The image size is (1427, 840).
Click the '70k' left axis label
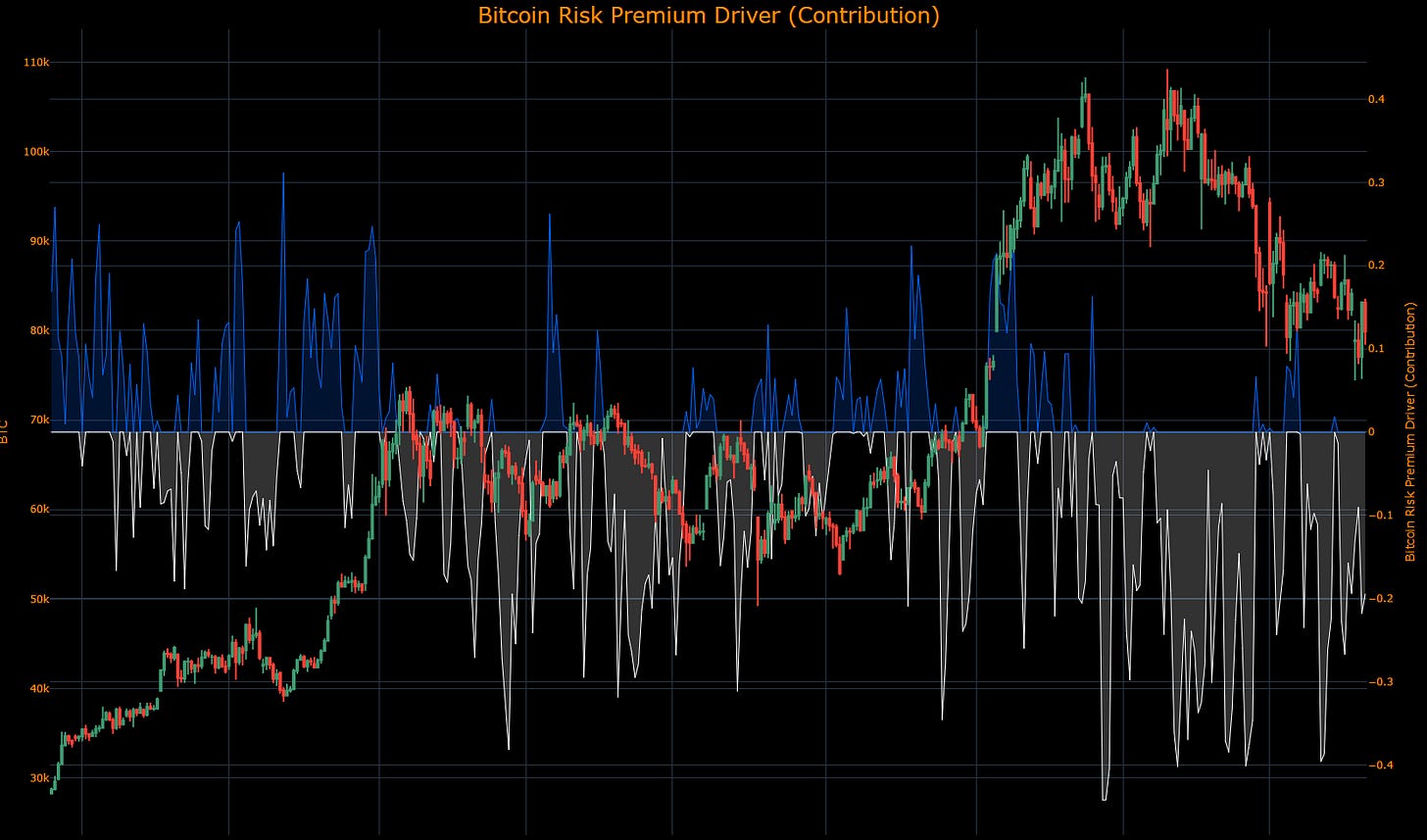click(39, 420)
